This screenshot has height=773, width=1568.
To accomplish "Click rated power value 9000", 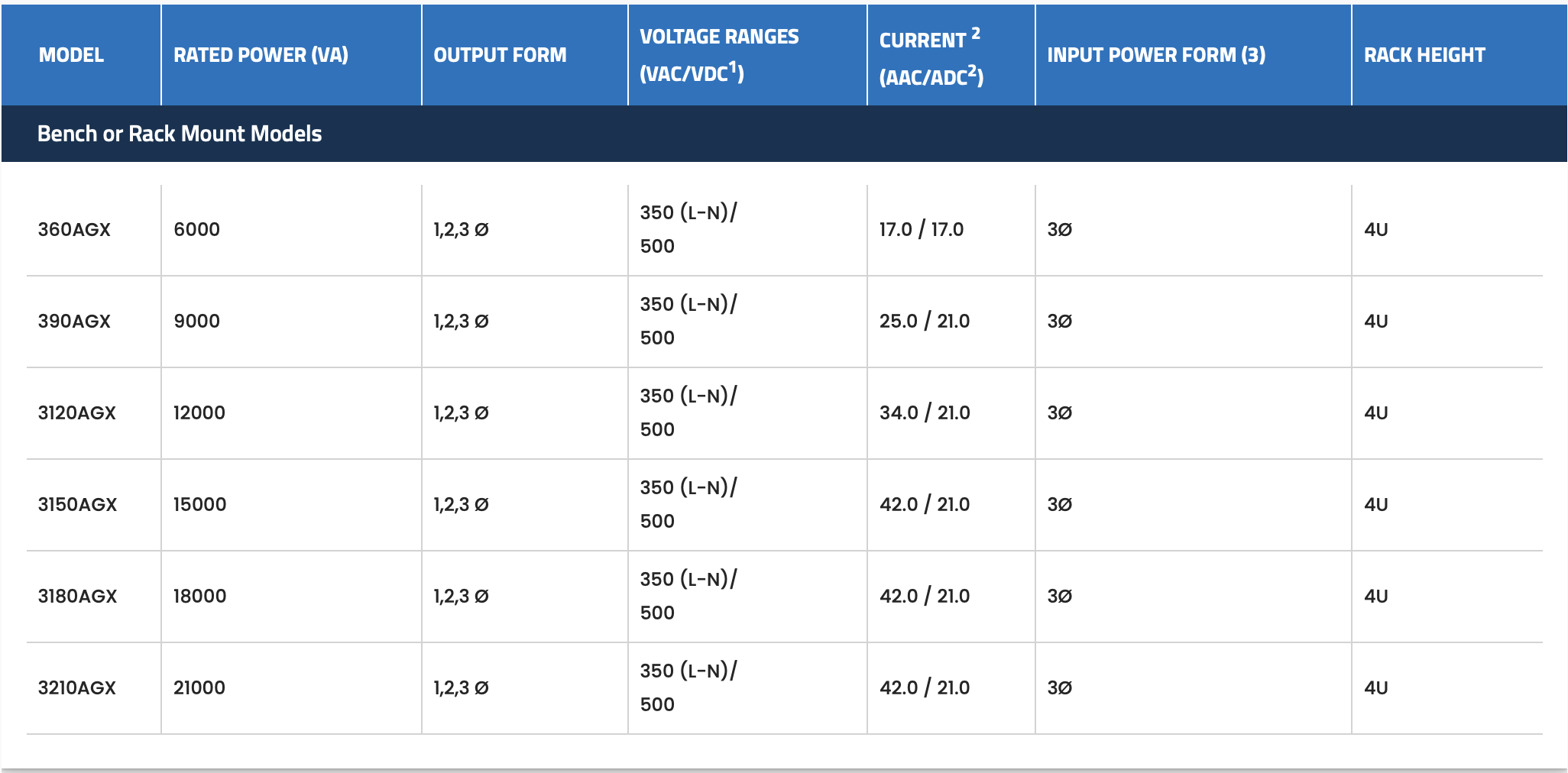I will coord(196,321).
